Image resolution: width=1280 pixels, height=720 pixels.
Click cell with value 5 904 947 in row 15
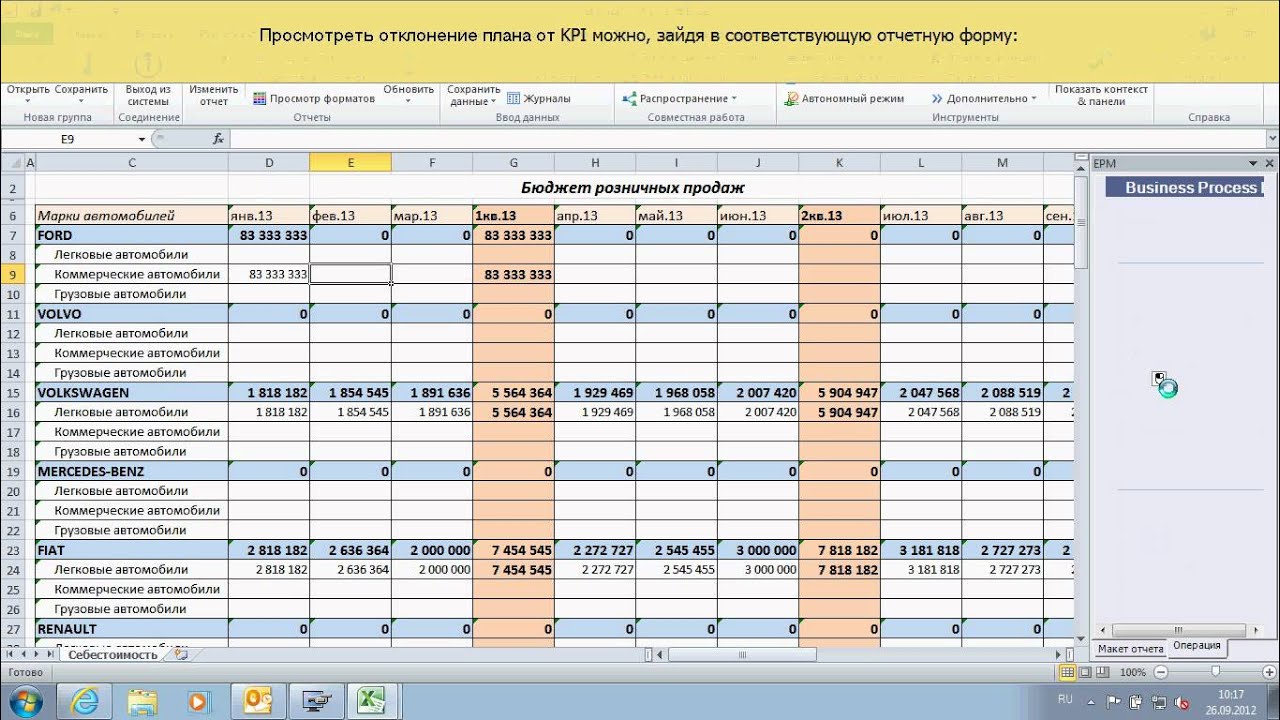(839, 393)
